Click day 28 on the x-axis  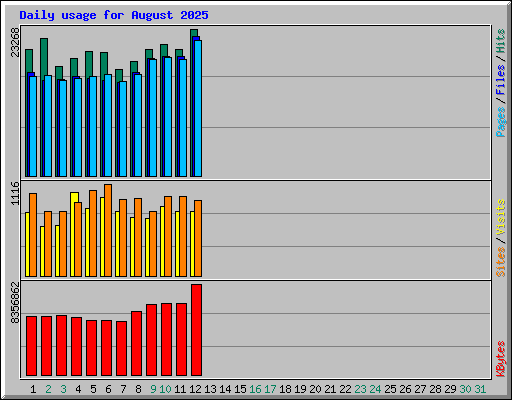click(x=435, y=389)
